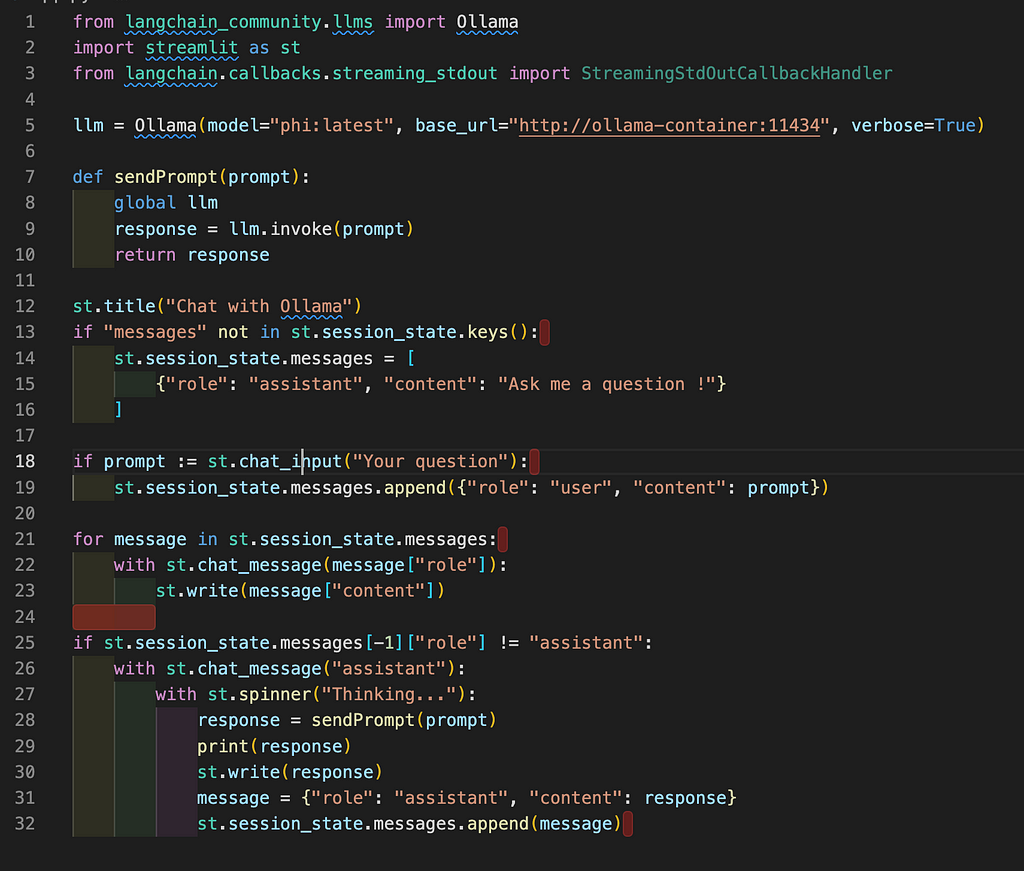This screenshot has width=1024, height=871.
Task: Click line number 18 in the gutter
Action: pyautogui.click(x=24, y=461)
